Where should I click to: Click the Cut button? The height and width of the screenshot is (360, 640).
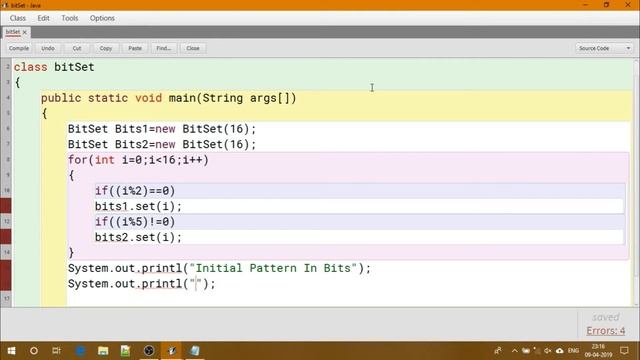coord(77,48)
